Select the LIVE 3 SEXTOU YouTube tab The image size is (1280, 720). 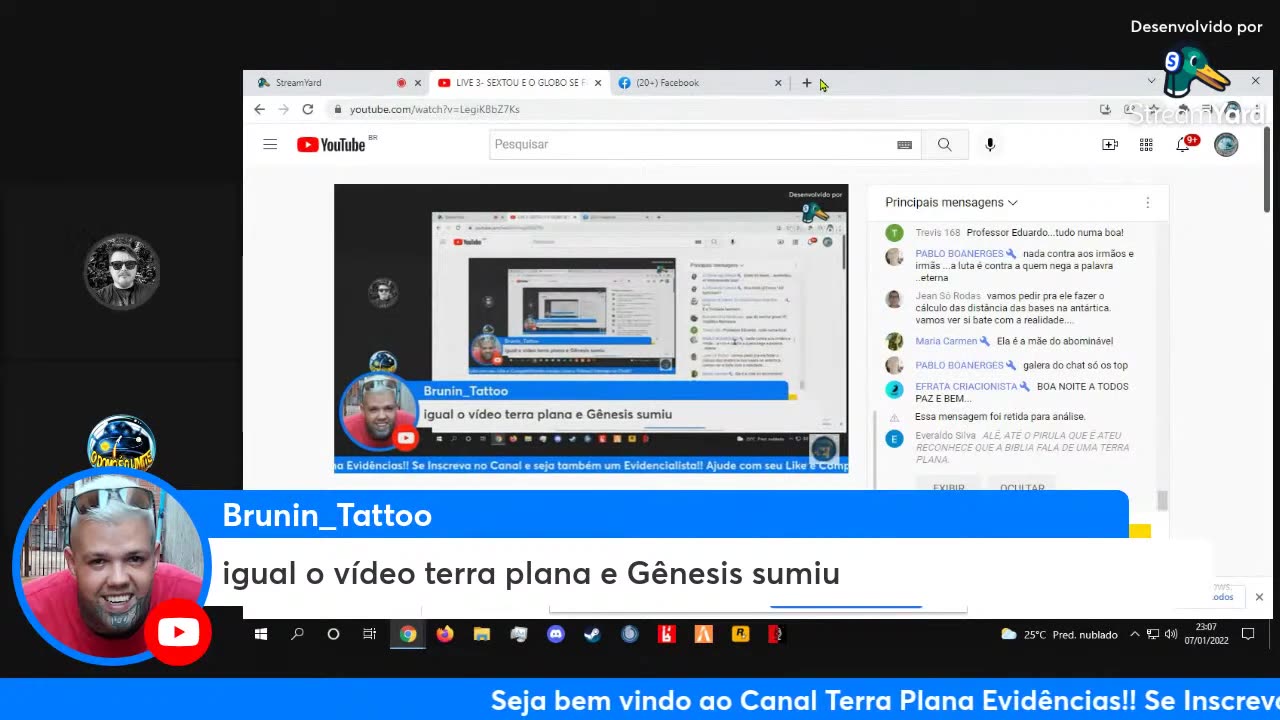pyautogui.click(x=520, y=83)
